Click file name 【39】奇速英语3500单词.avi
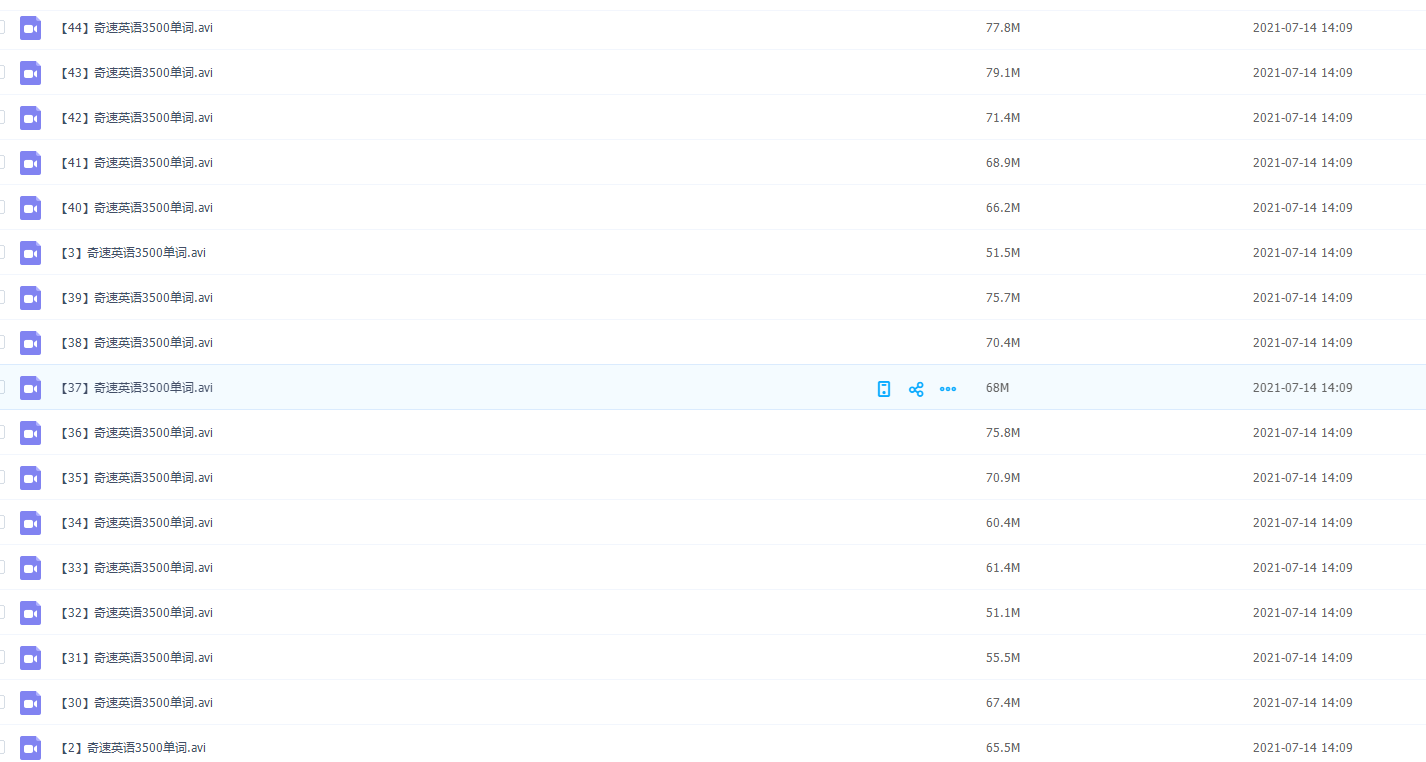 point(137,298)
